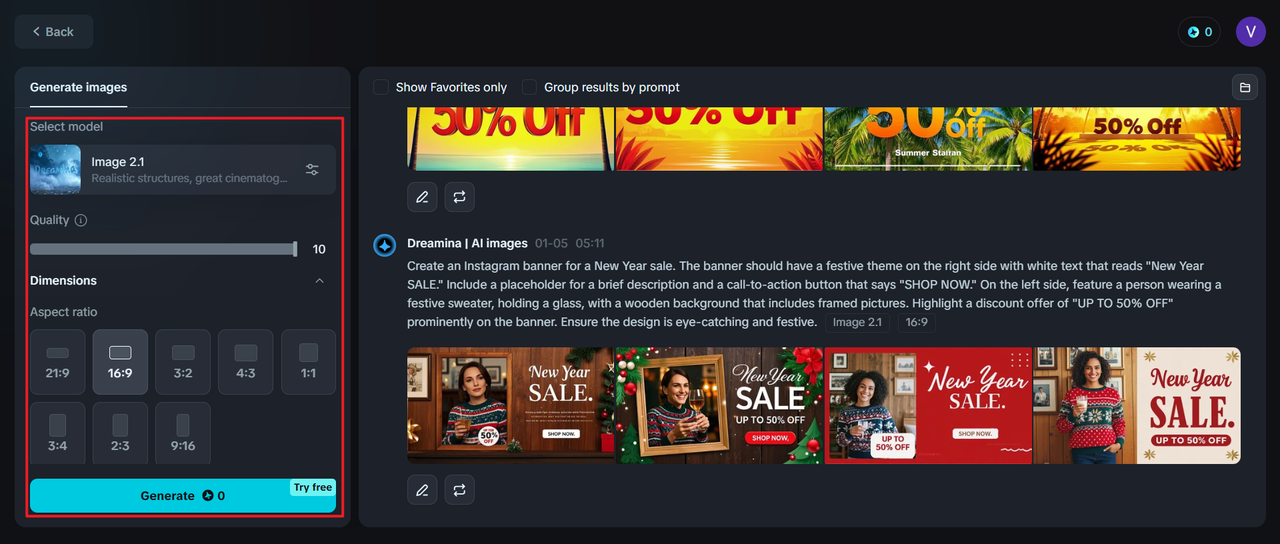Click the Dreamina | AI images title
The width and height of the screenshot is (1280, 544).
click(x=467, y=244)
